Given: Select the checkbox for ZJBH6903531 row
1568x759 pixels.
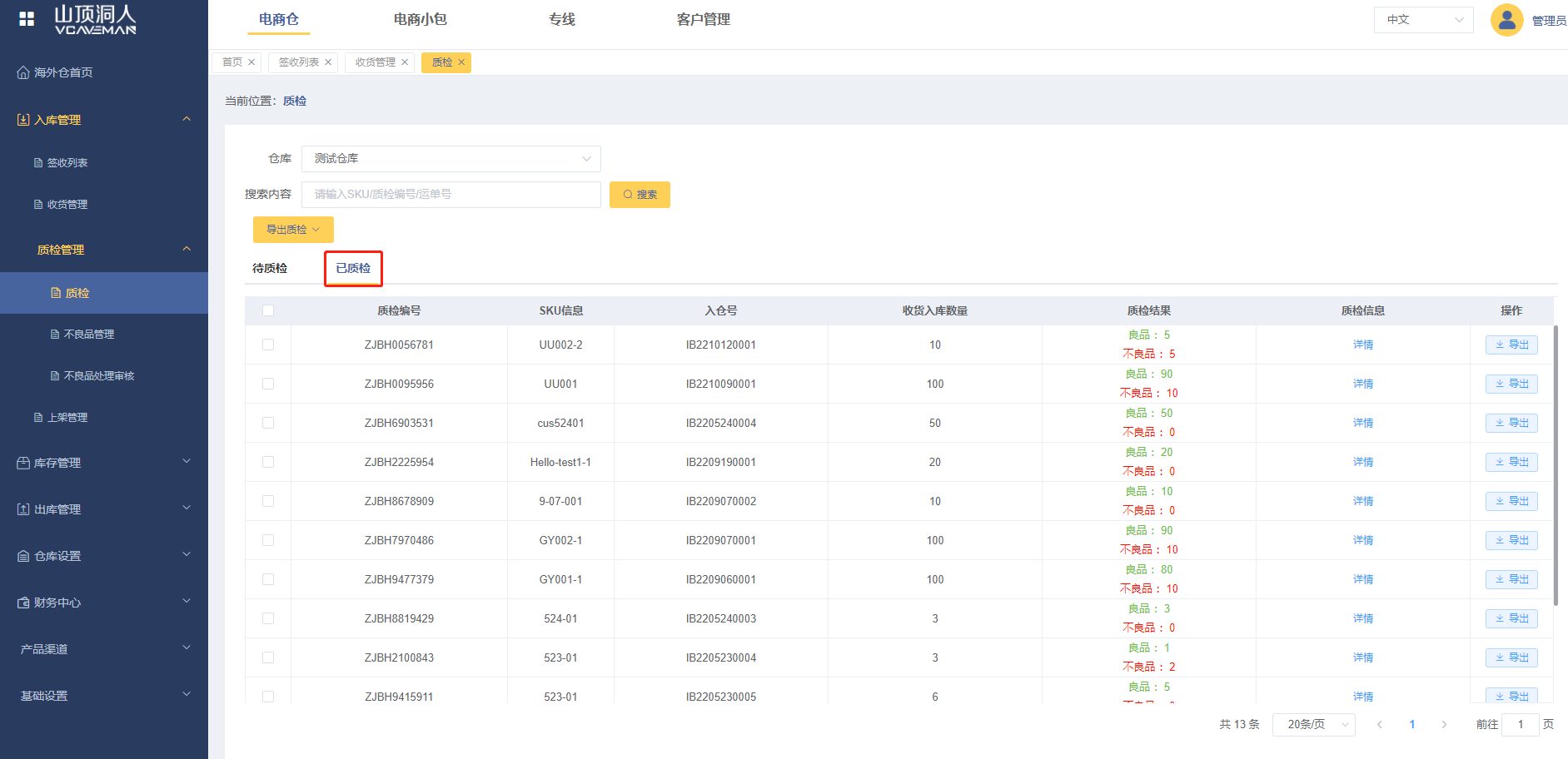Looking at the screenshot, I should pos(268,423).
